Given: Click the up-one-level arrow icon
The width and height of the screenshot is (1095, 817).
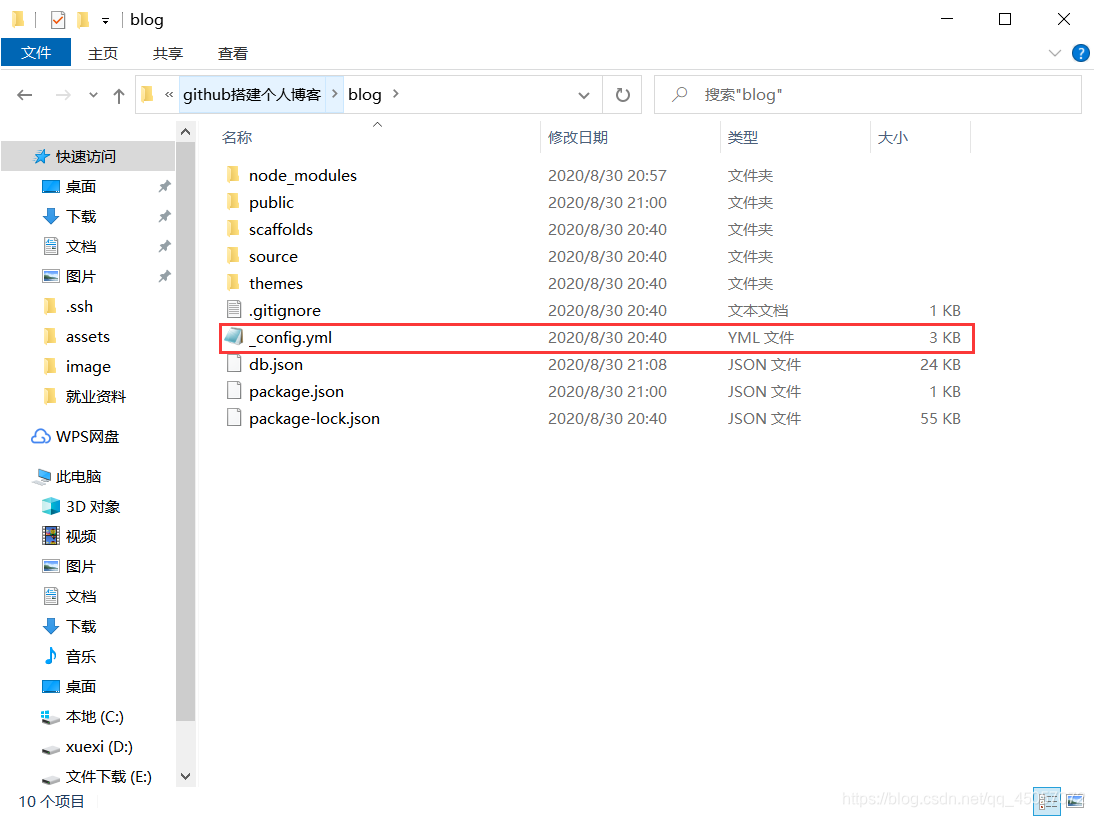Looking at the screenshot, I should click(118, 94).
